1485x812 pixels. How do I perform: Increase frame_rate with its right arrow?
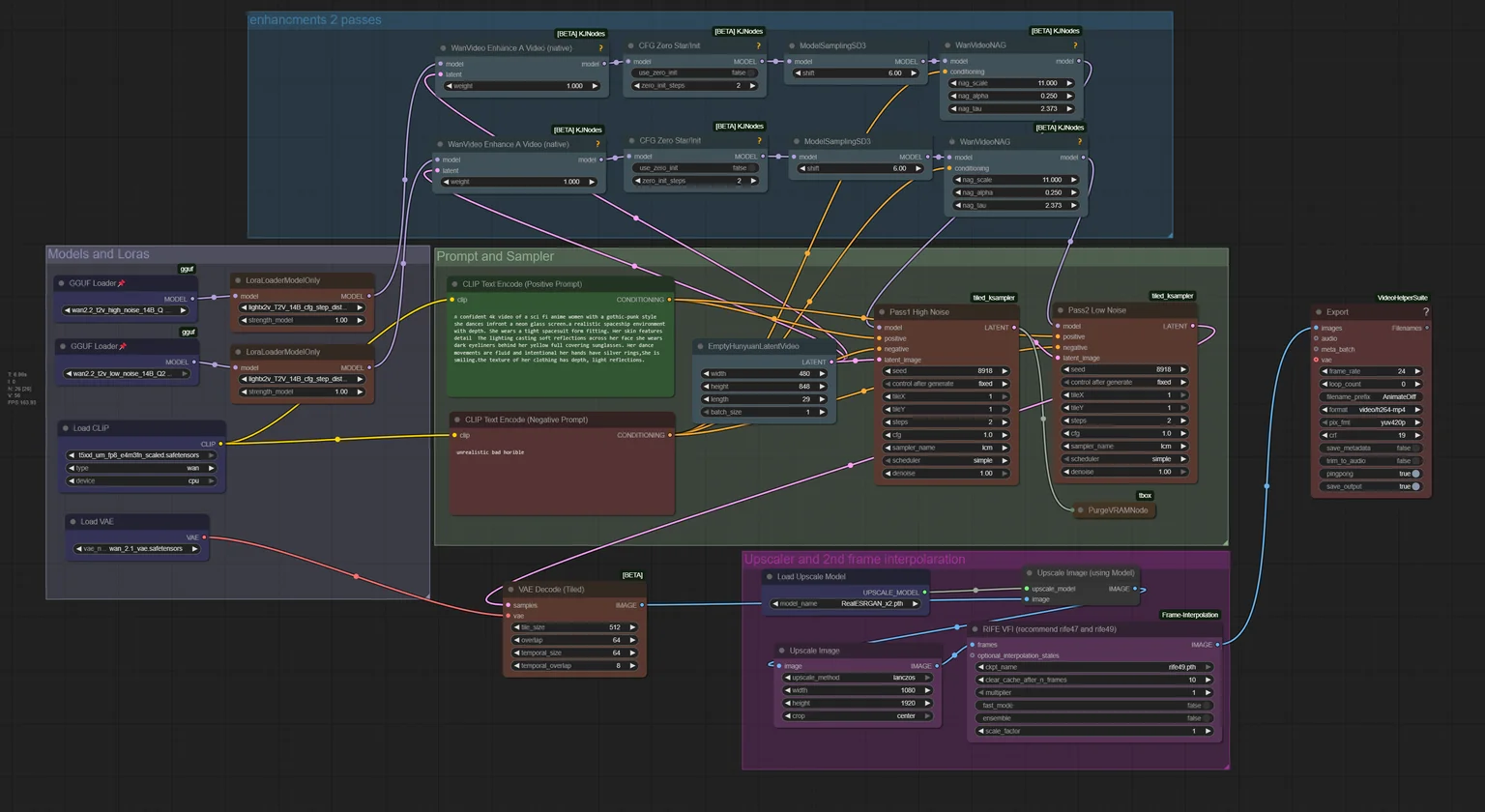click(1417, 371)
